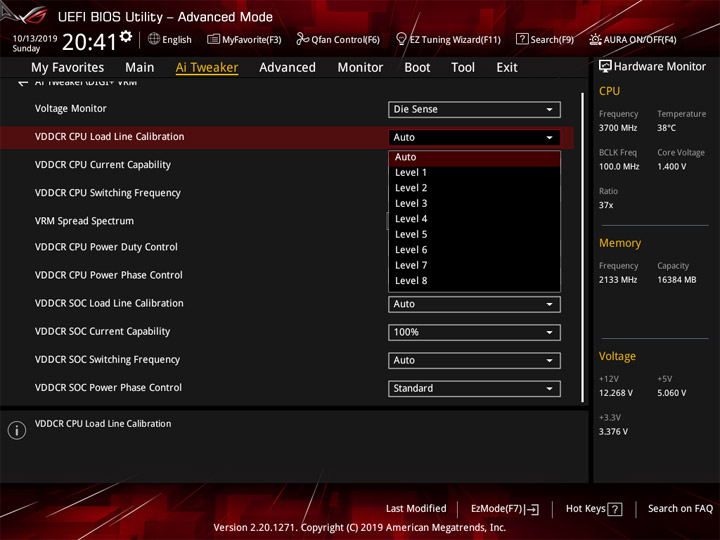Click the Voltage Monitor label
The height and width of the screenshot is (540, 720).
tap(71, 109)
